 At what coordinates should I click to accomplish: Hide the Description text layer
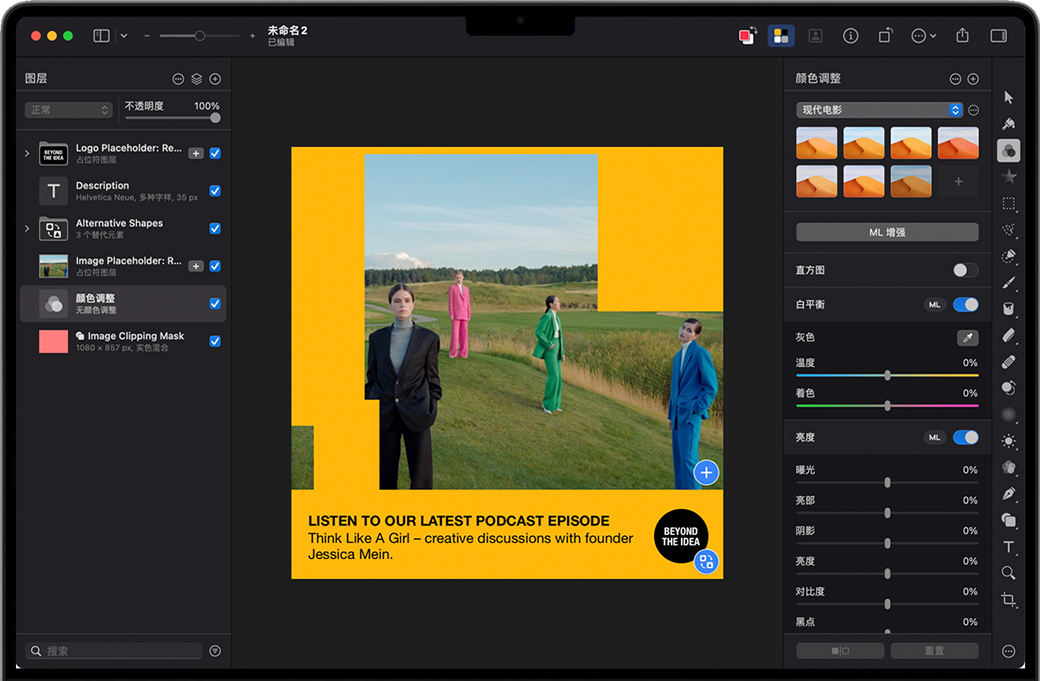pyautogui.click(x=215, y=191)
